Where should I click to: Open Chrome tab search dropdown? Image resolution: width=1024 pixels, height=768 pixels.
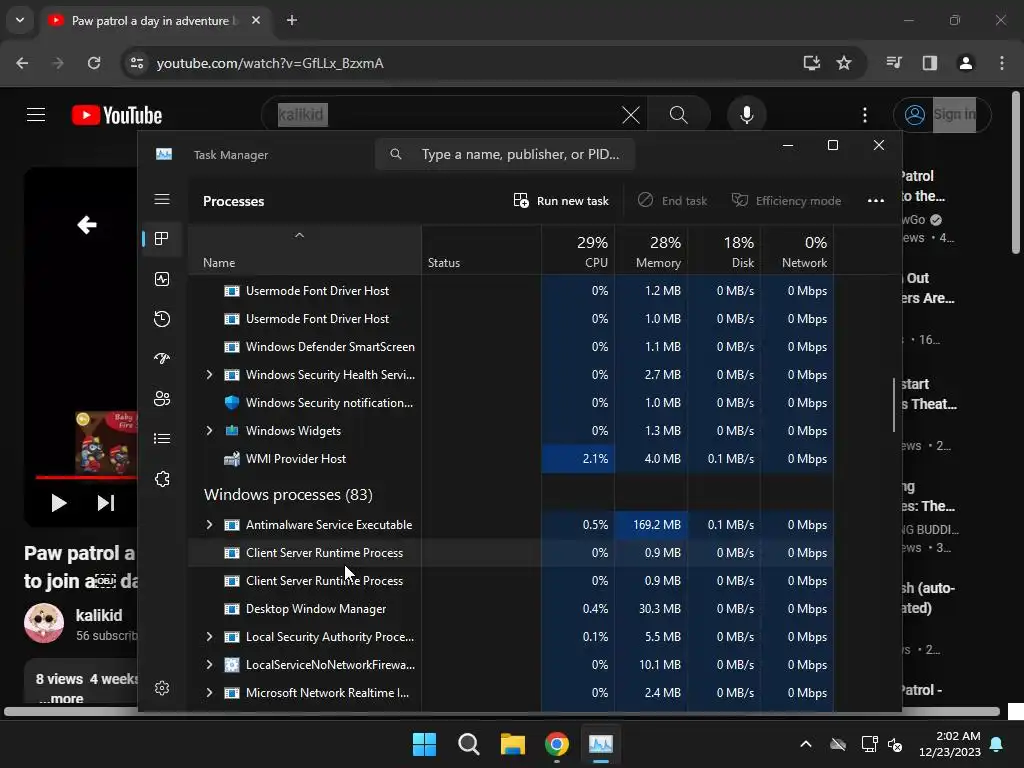point(20,20)
